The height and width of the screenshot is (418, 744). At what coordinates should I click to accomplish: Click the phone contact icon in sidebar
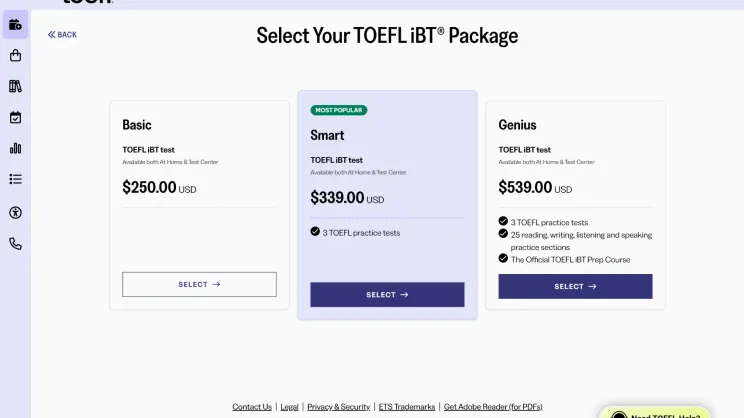click(x=15, y=243)
